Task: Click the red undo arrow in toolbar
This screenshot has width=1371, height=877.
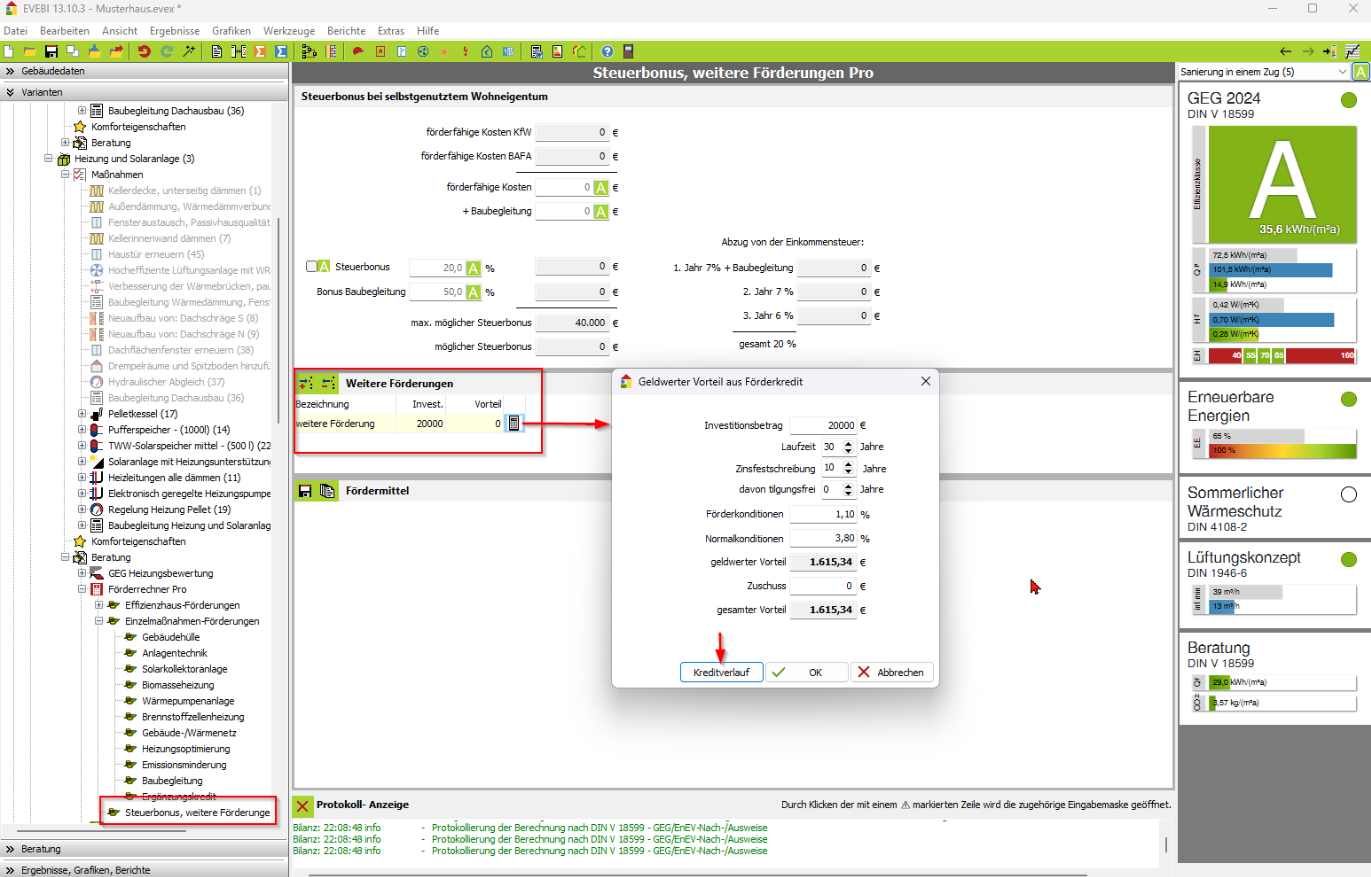Action: pos(144,51)
